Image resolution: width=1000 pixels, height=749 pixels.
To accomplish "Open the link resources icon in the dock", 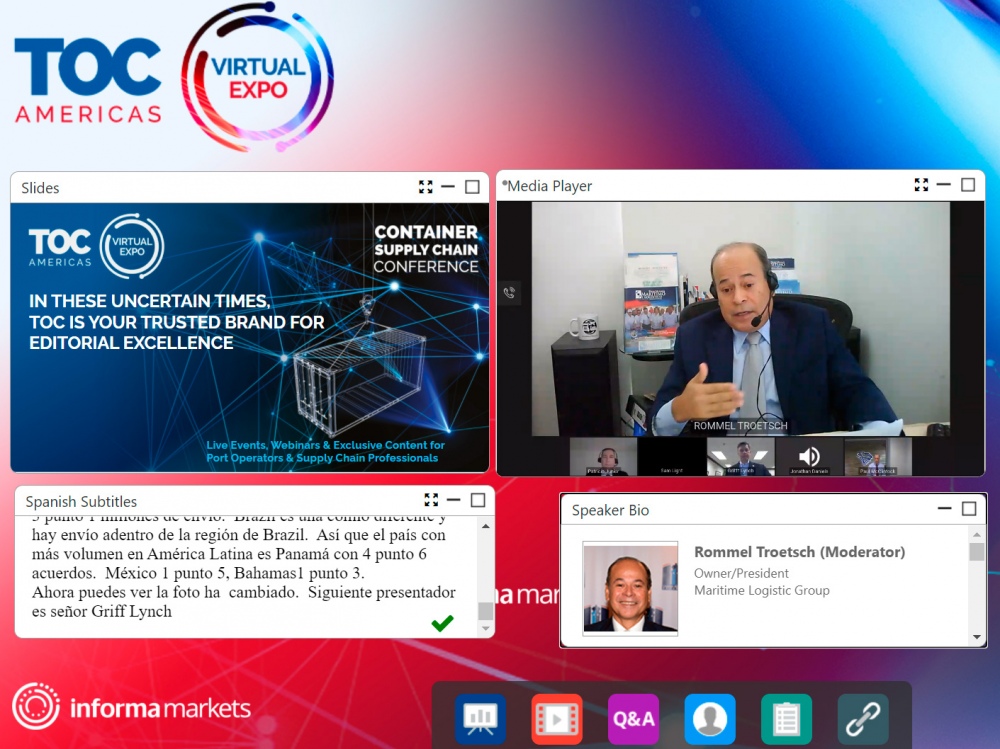I will 863,719.
